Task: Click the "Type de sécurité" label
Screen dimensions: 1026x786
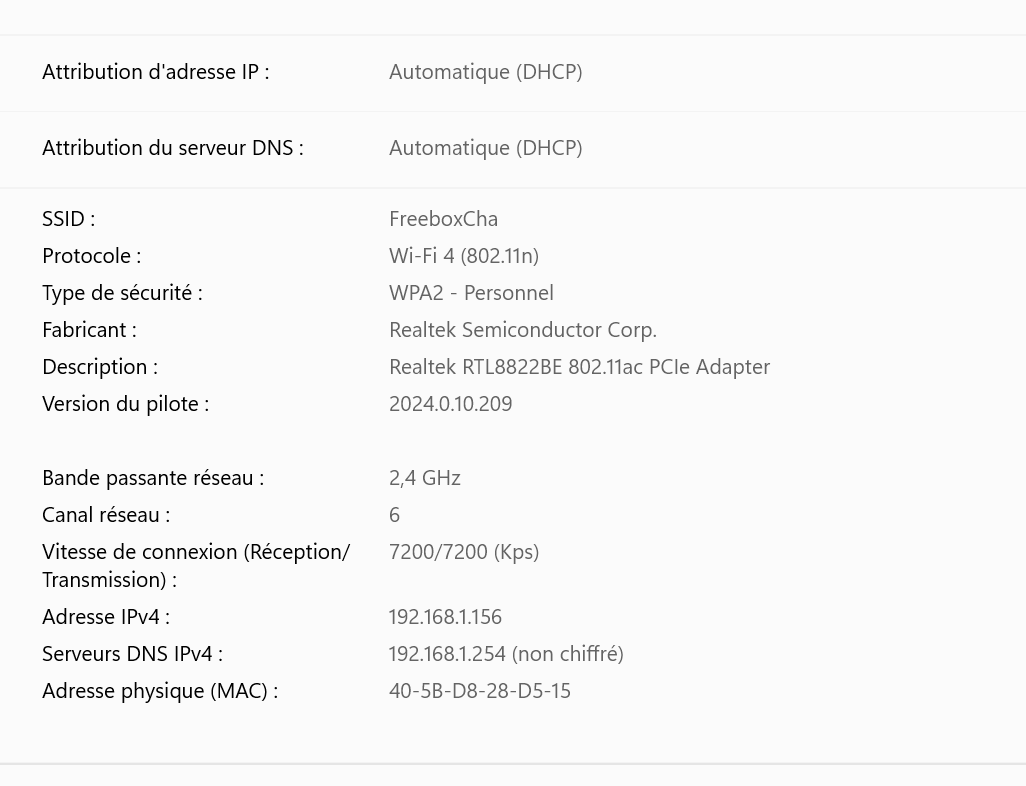Action: click(122, 293)
